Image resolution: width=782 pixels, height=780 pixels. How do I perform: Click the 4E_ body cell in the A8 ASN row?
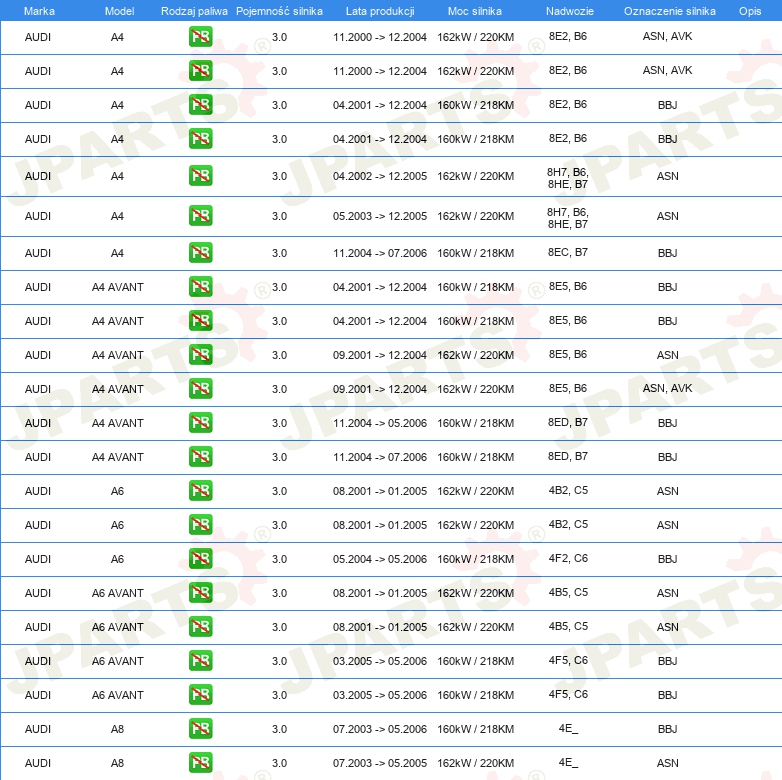[568, 762]
